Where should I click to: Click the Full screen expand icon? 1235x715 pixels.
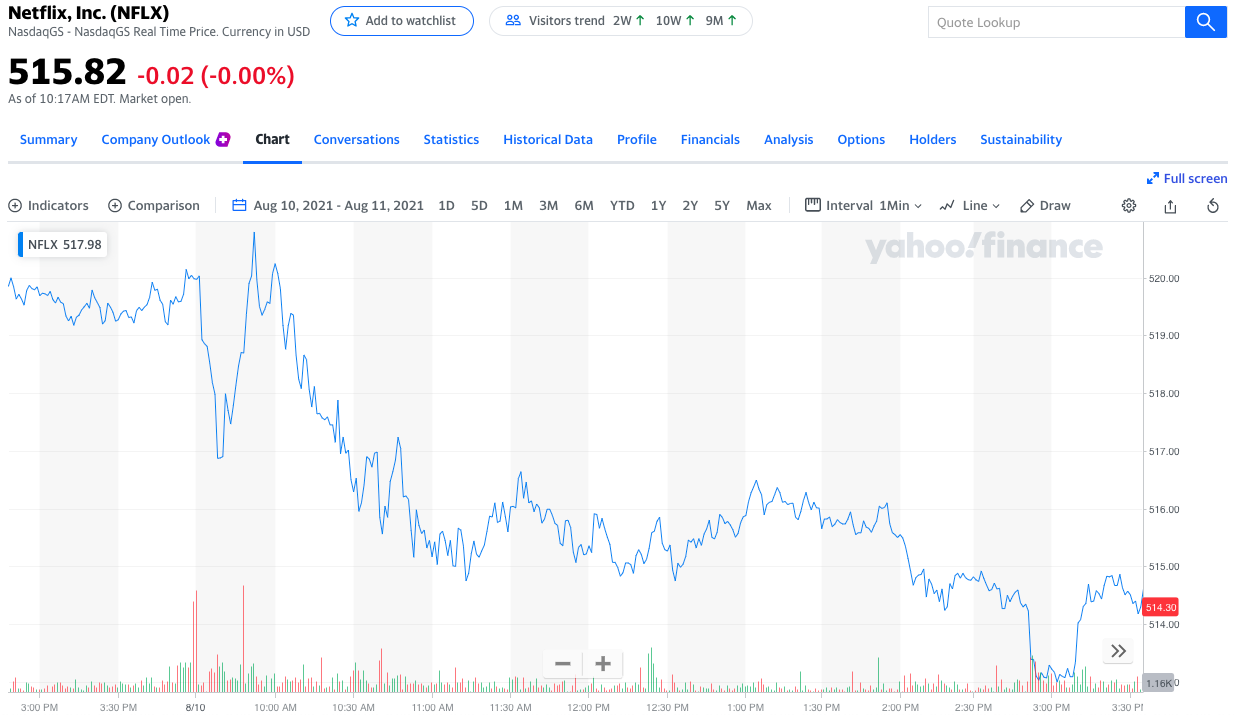[x=1153, y=178]
